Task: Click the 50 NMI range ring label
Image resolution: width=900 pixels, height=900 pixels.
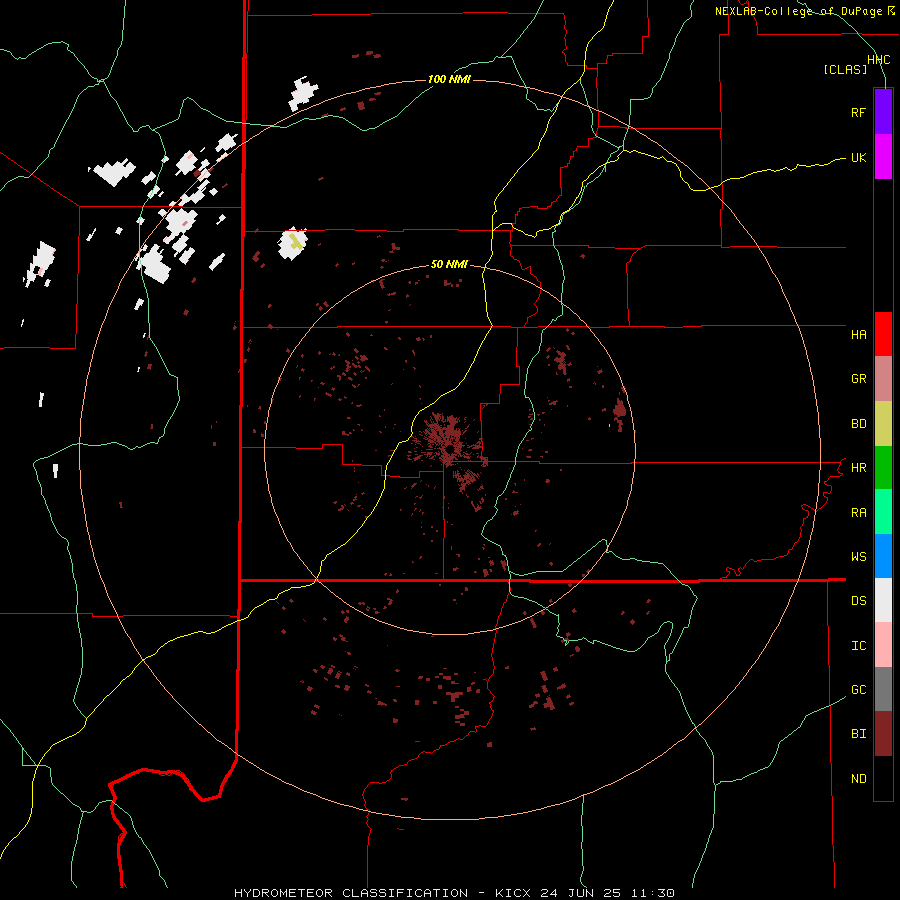Action: pos(449,264)
